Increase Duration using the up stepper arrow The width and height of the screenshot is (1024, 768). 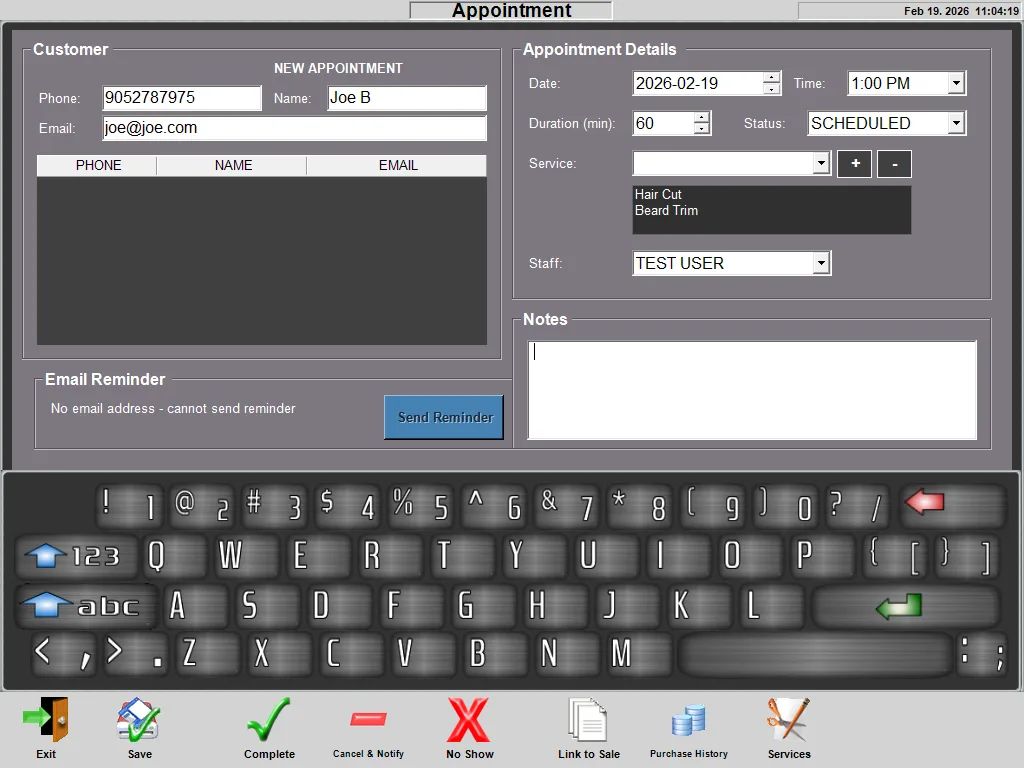click(x=701, y=117)
